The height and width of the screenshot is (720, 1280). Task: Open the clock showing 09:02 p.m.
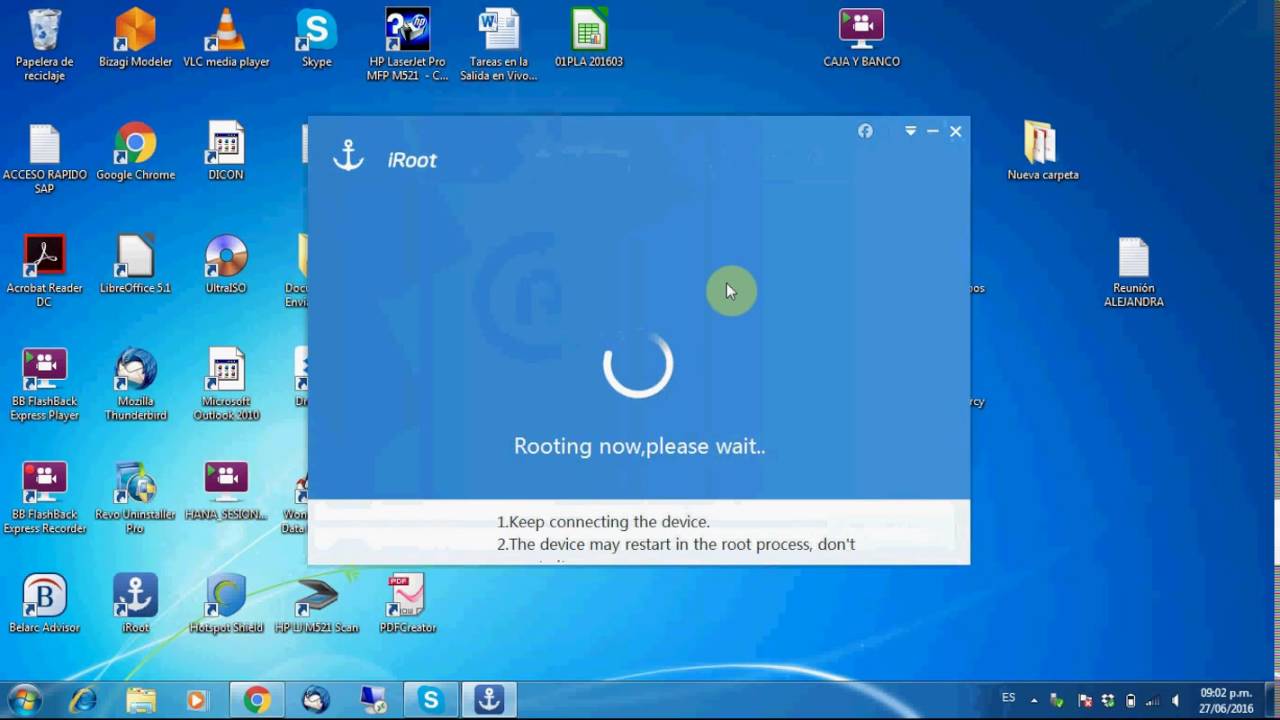coord(1227,700)
